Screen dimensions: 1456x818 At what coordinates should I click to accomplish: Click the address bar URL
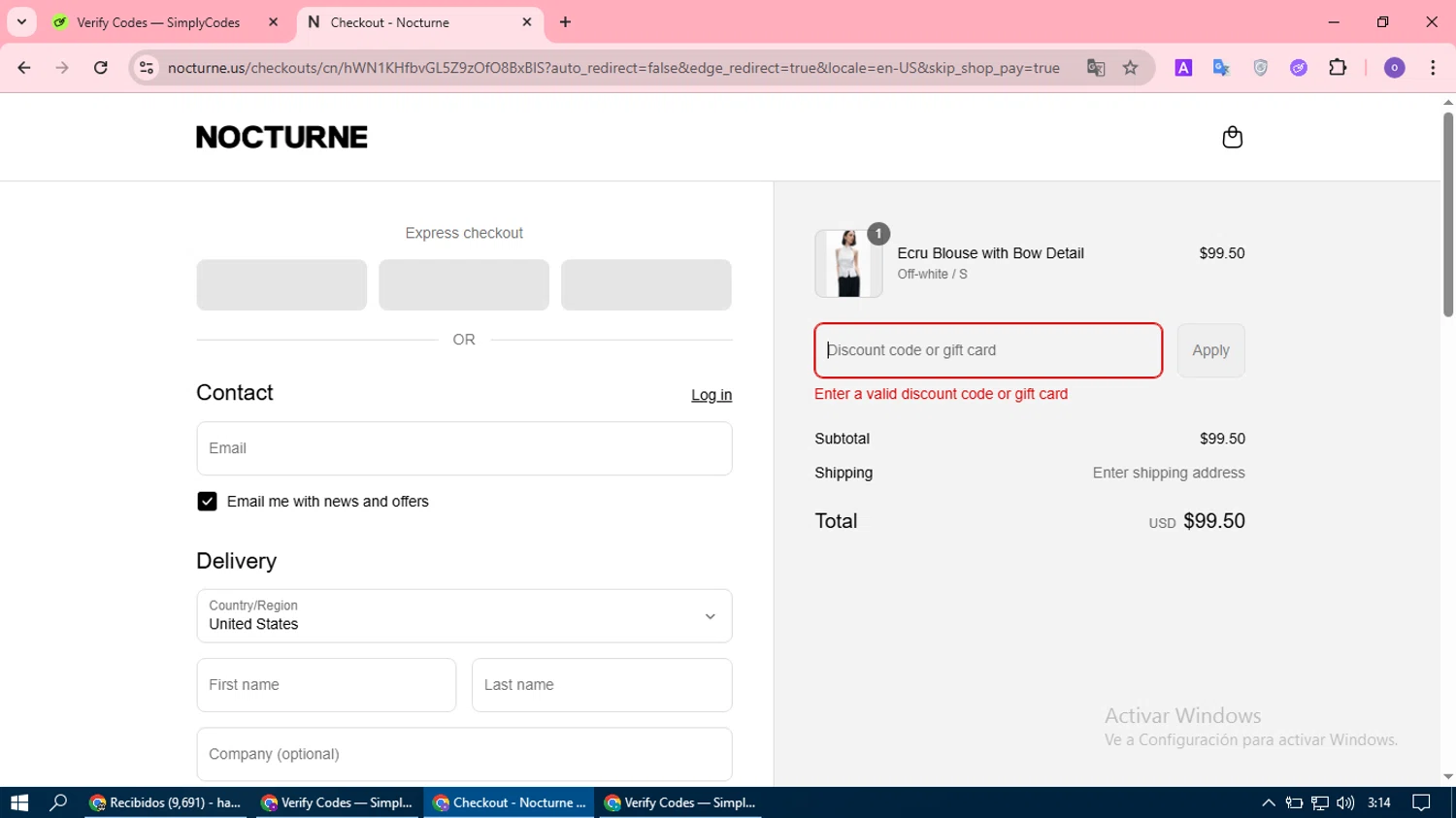pyautogui.click(x=613, y=68)
